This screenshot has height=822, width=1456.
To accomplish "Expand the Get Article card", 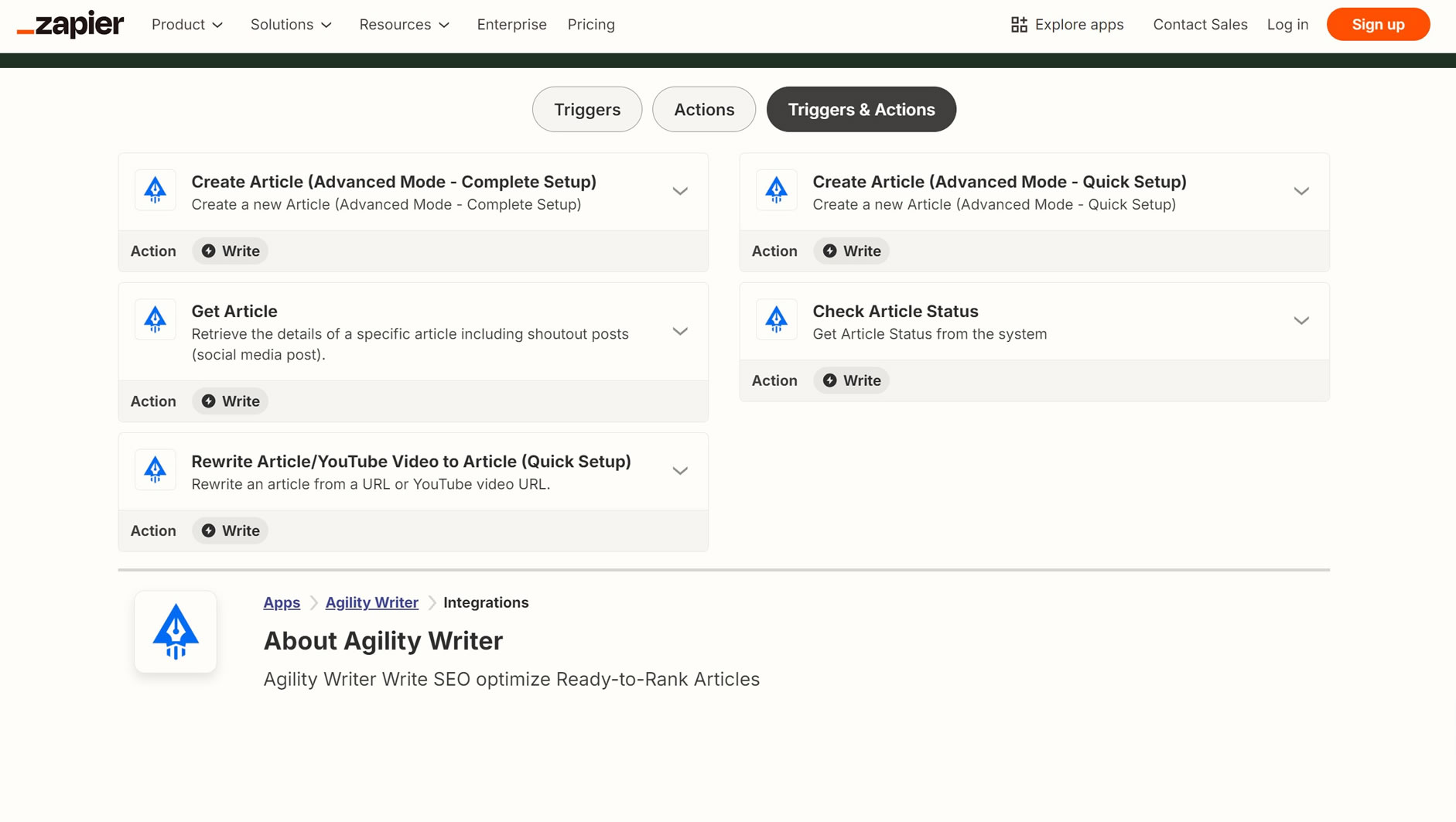I will coord(680,331).
